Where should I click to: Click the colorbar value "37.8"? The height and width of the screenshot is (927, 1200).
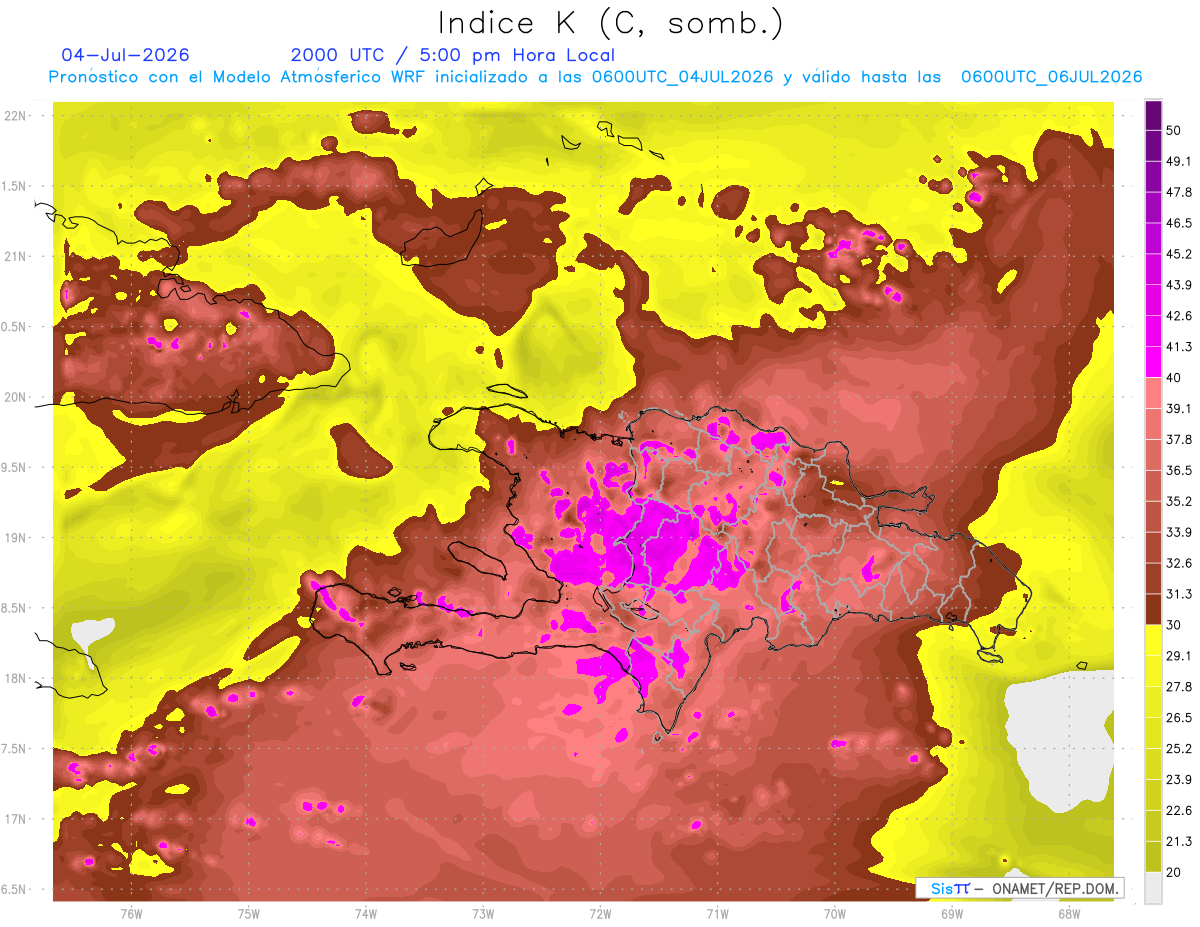[x=1179, y=440]
